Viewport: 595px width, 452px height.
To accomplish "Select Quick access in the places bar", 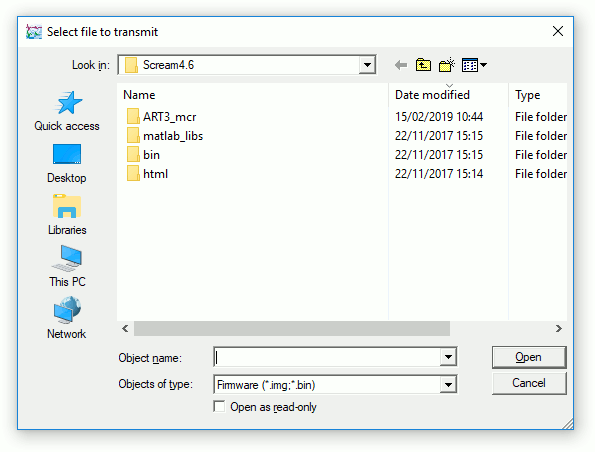I will pos(67,111).
